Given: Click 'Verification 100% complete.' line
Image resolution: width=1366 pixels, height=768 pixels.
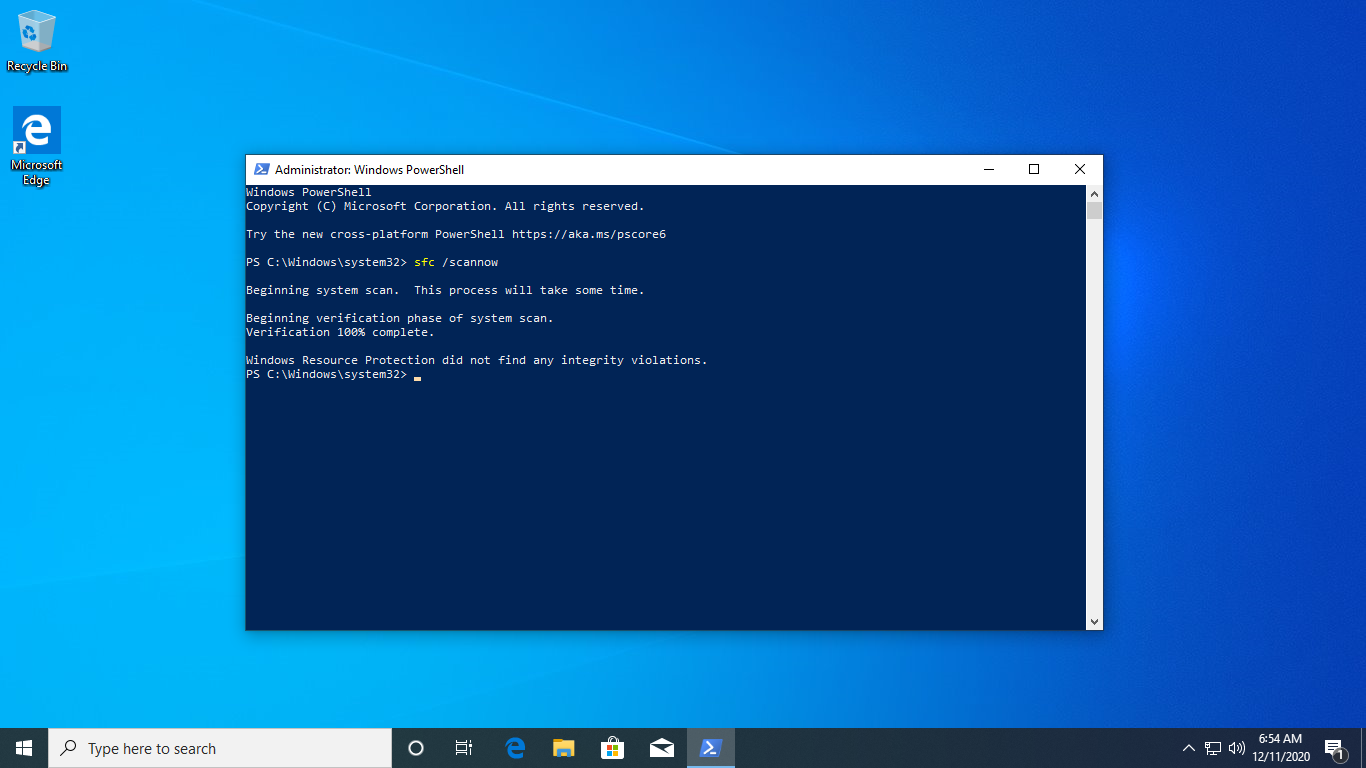Looking at the screenshot, I should (340, 332).
